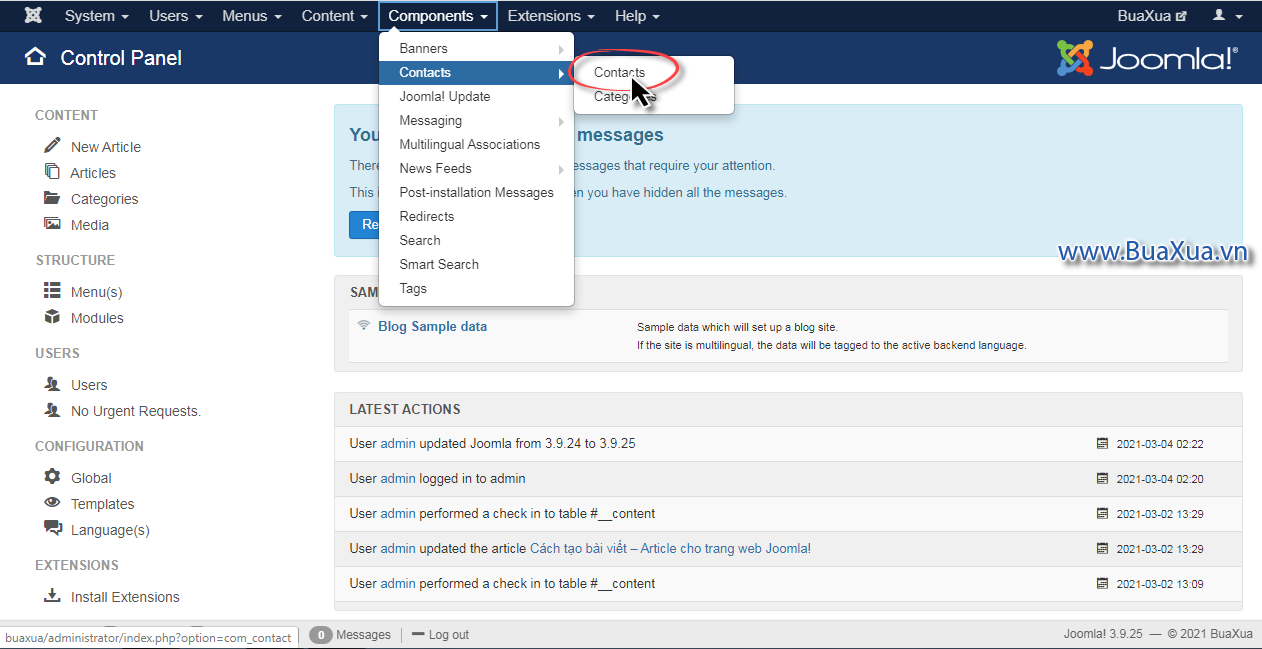Click the Log out link in the footer
Viewport: 1262px width, 649px height.
(440, 635)
